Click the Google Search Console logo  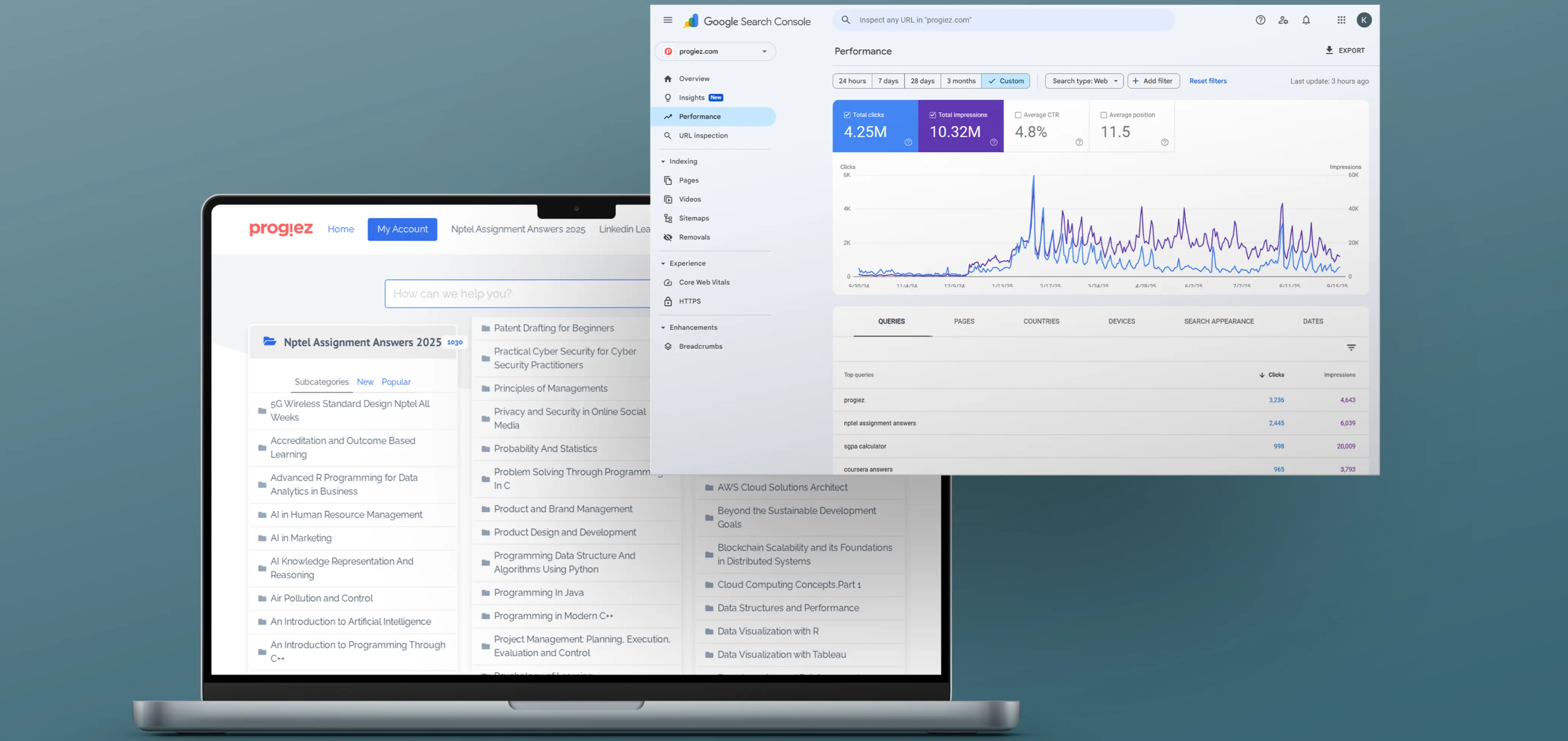pyautogui.click(x=747, y=21)
